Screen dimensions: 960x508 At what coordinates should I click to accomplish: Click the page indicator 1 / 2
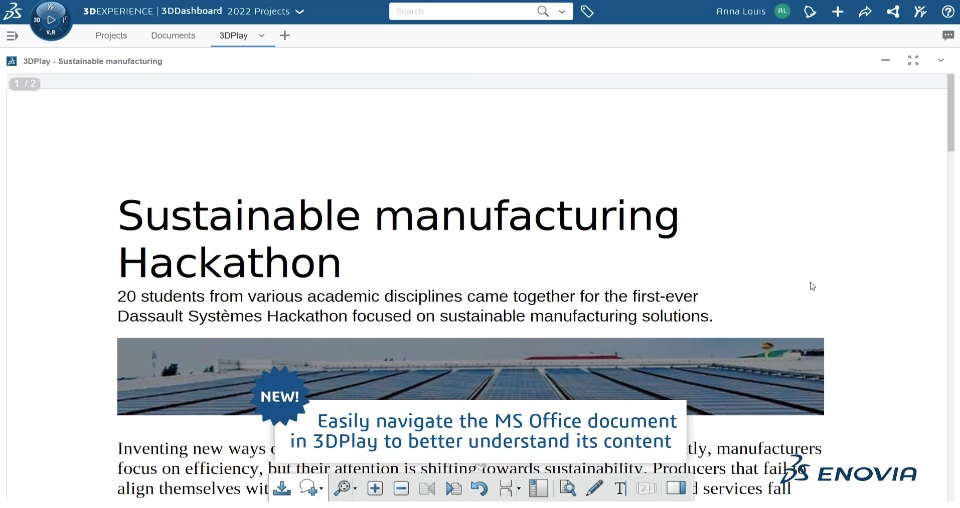pos(24,84)
